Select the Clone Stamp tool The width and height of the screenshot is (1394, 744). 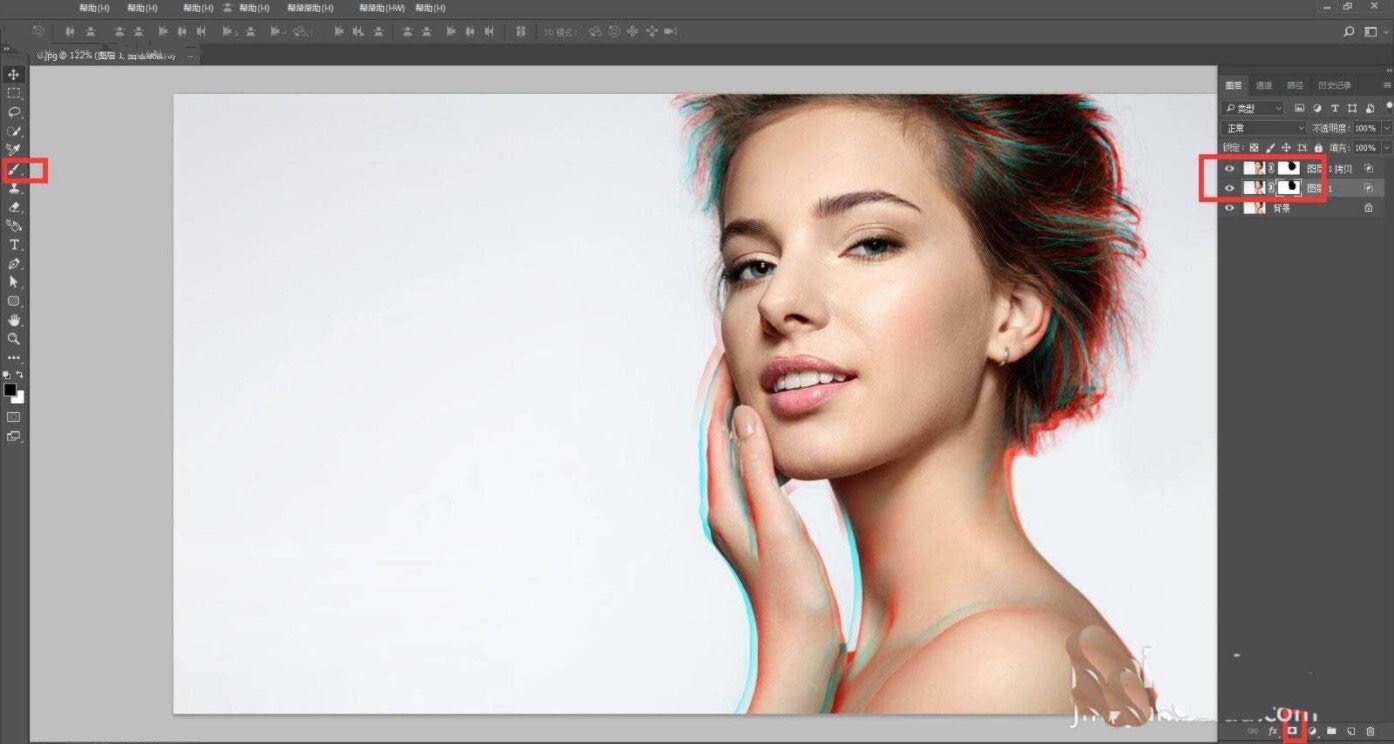pos(14,188)
